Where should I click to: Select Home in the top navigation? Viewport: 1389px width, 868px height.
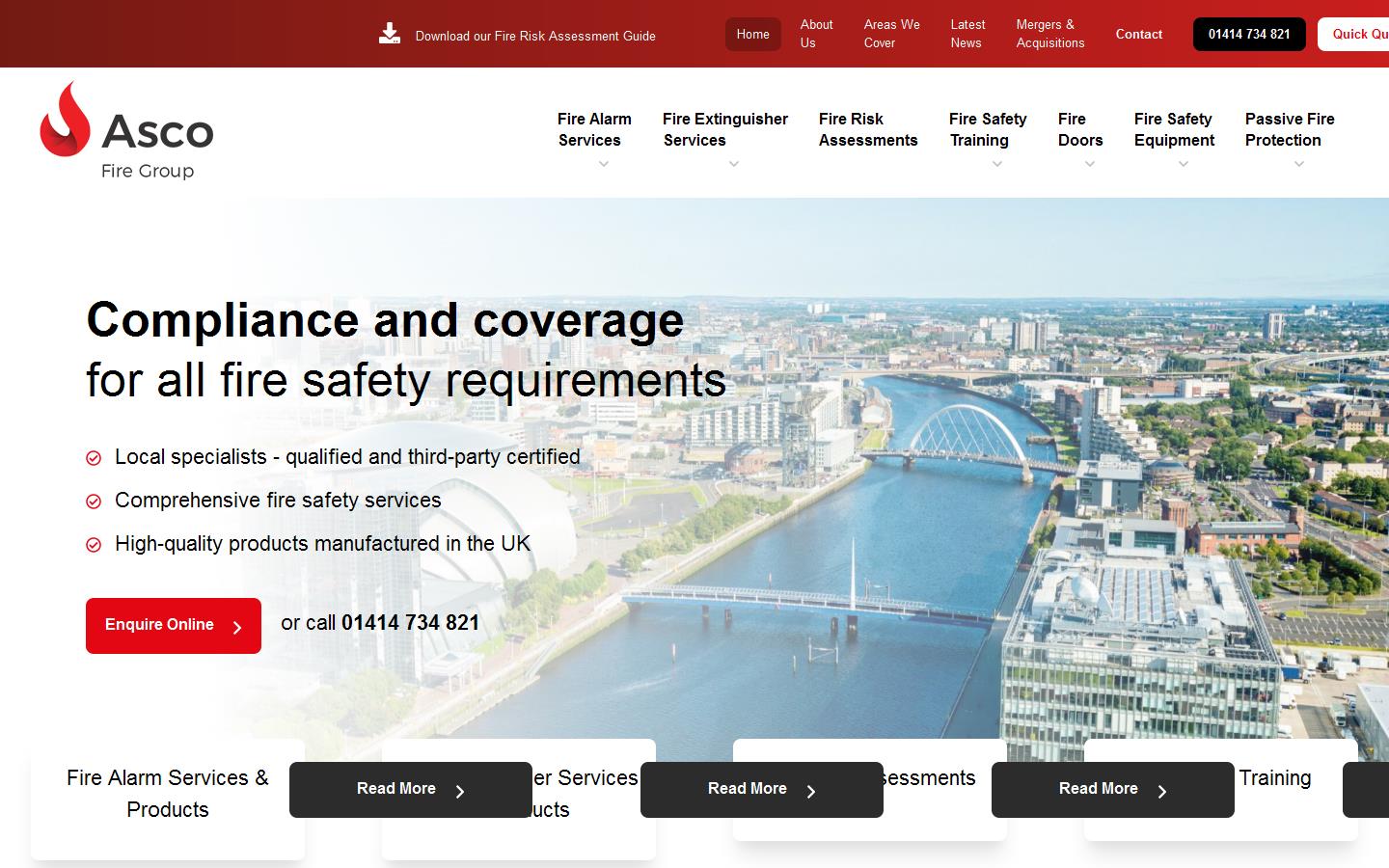(752, 34)
